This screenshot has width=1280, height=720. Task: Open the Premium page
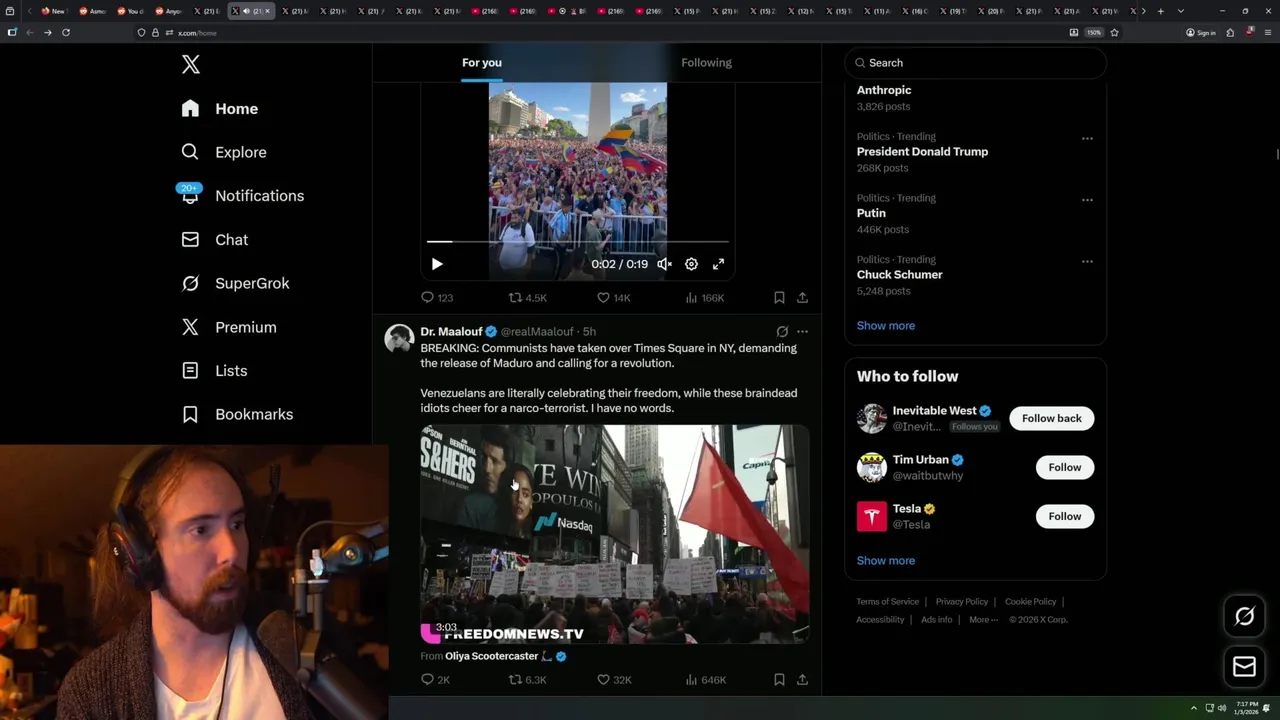pyautogui.click(x=228, y=327)
